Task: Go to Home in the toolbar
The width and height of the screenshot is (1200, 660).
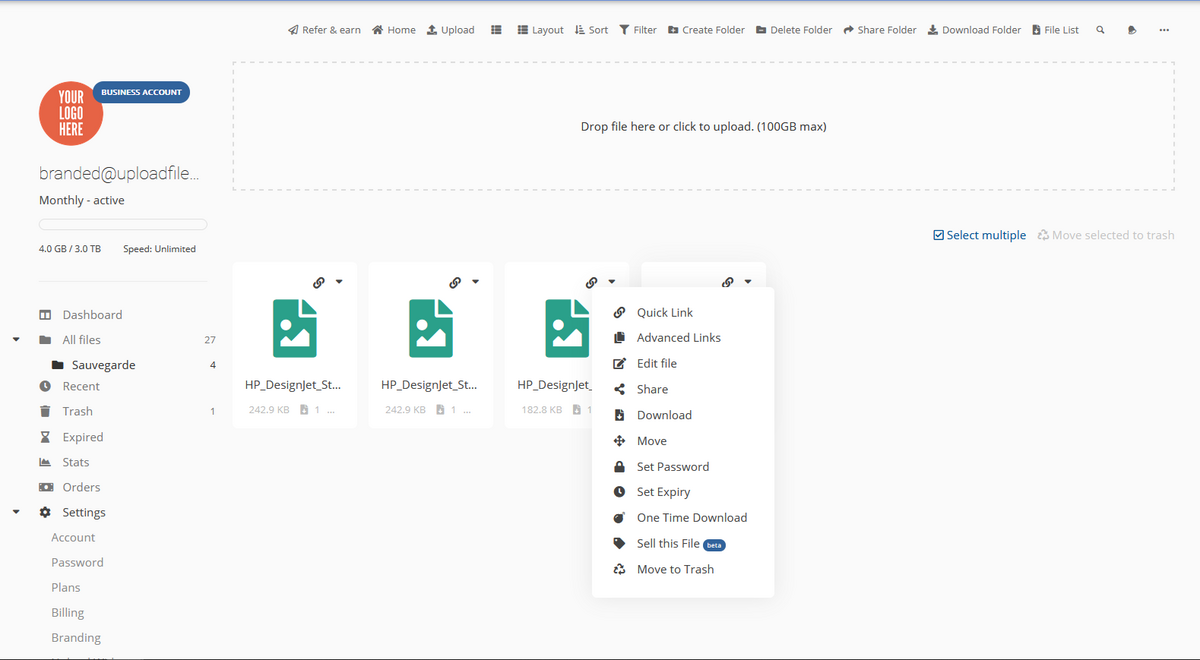Action: coord(394,30)
